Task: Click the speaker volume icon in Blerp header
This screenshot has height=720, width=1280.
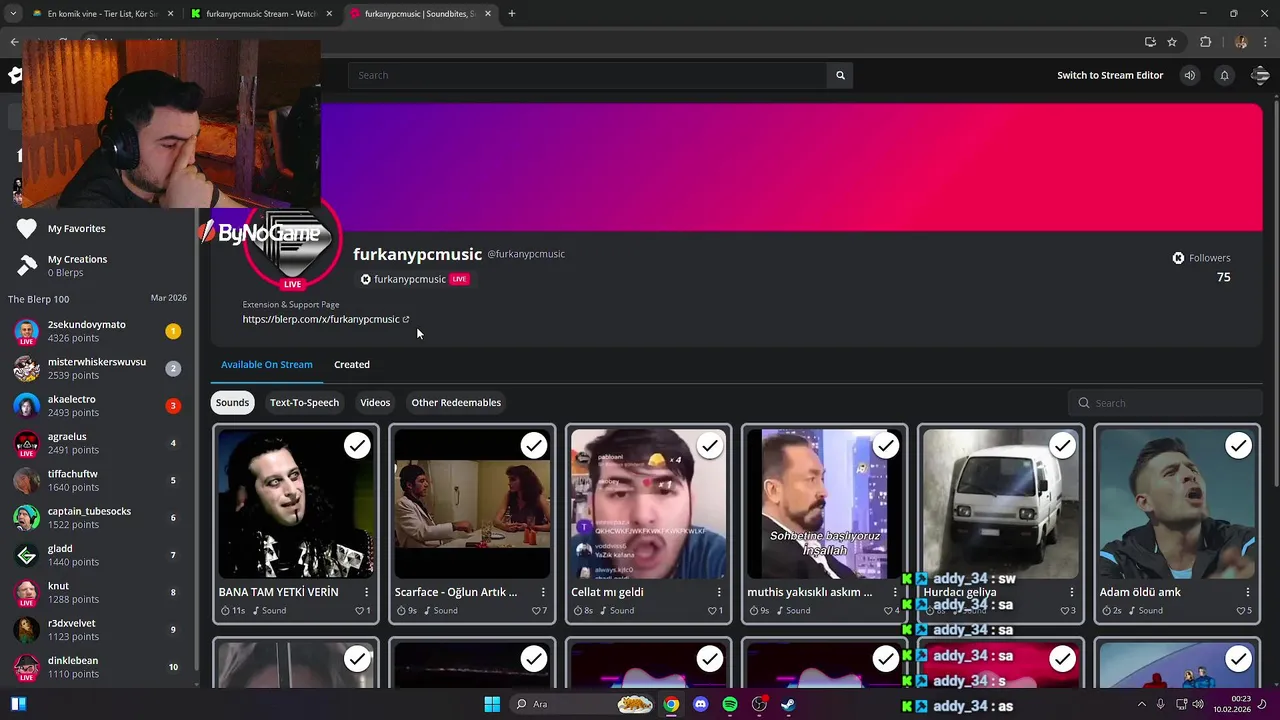Action: click(1189, 75)
